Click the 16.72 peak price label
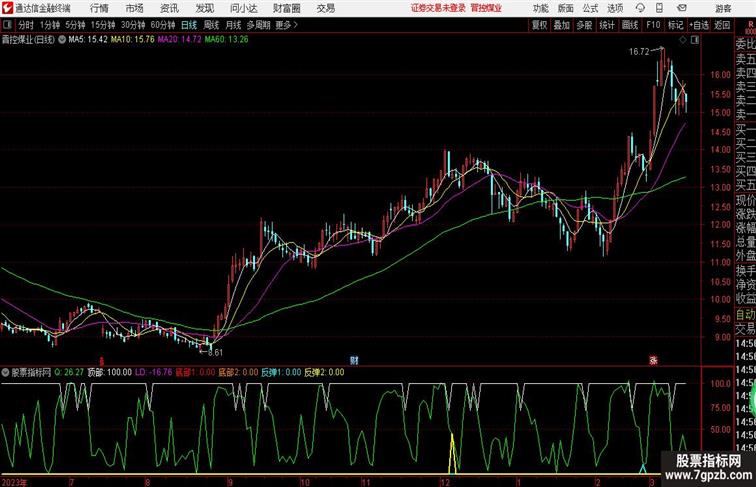 (x=639, y=51)
